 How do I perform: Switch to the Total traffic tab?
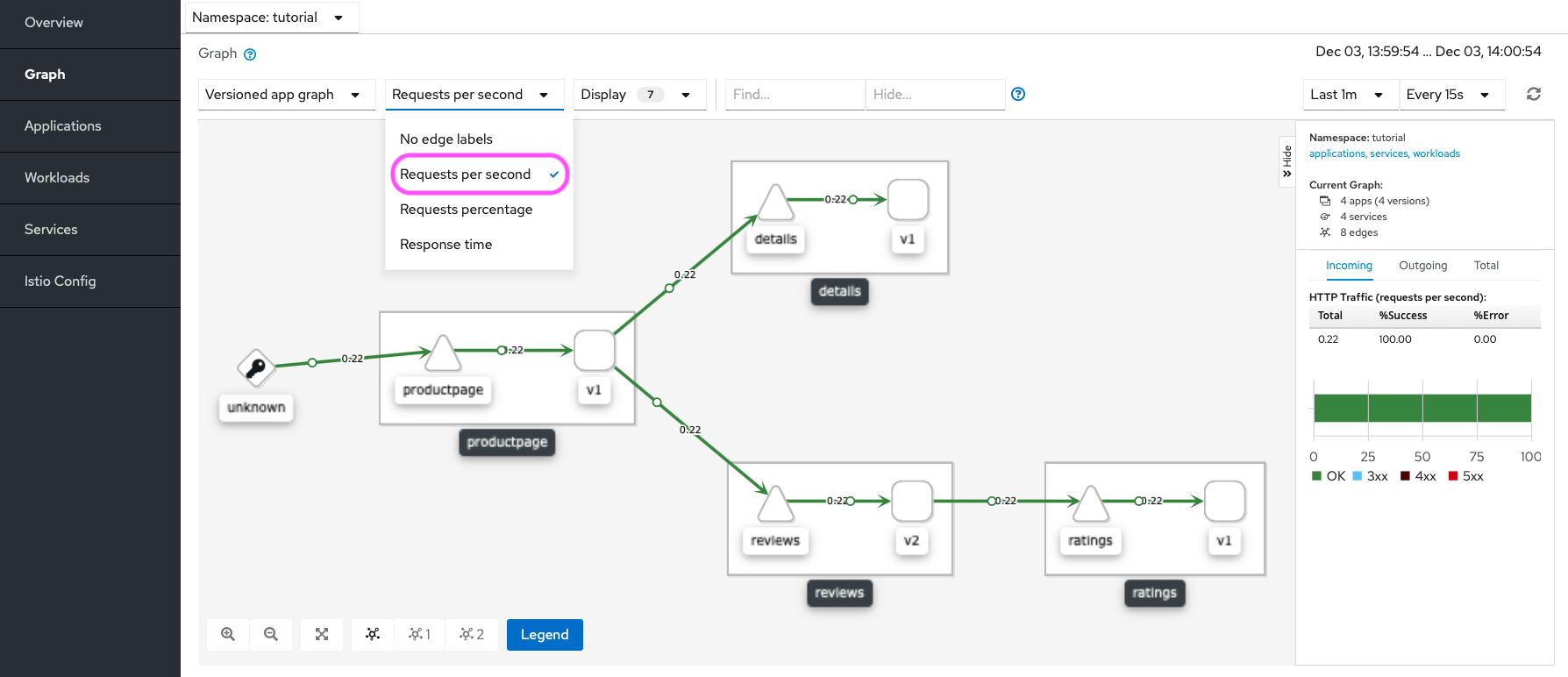point(1486,266)
